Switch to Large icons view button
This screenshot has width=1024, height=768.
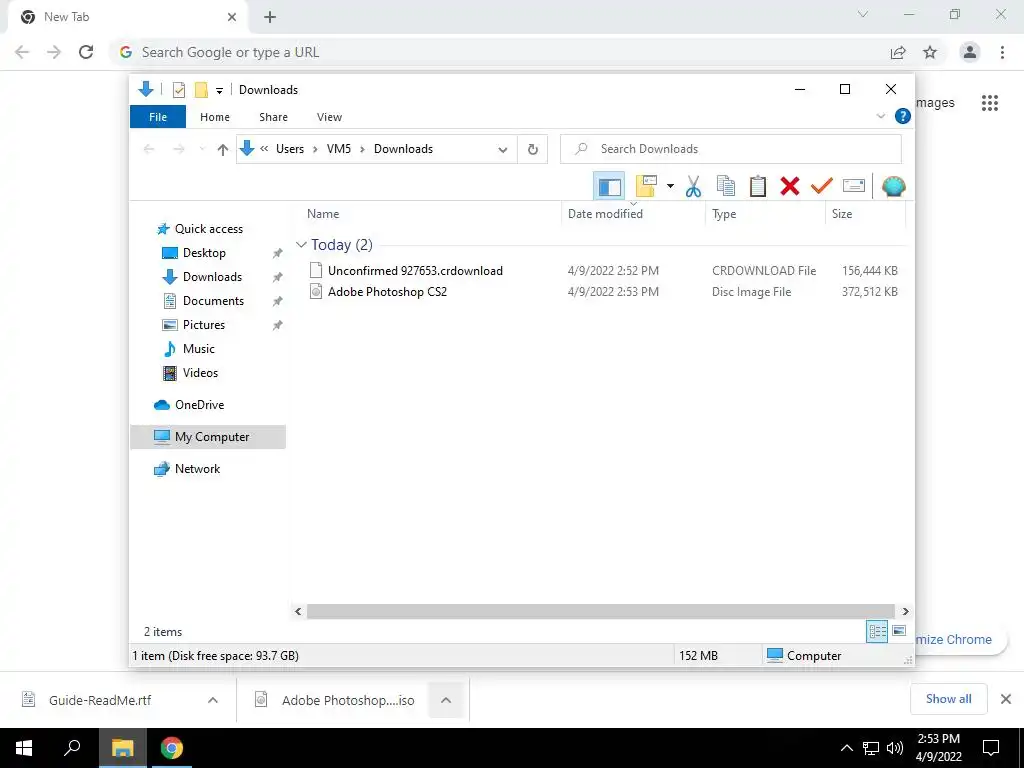click(899, 631)
